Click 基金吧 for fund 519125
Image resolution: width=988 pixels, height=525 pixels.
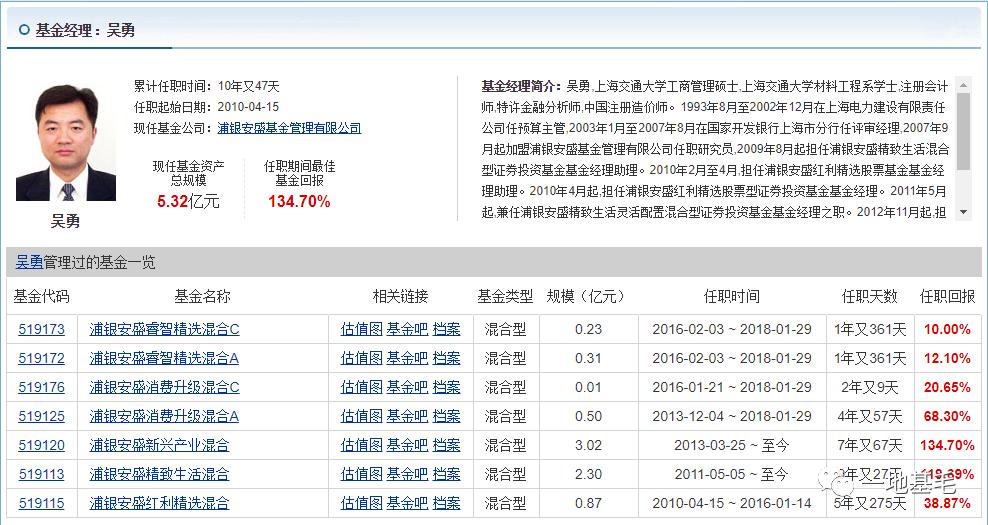407,416
